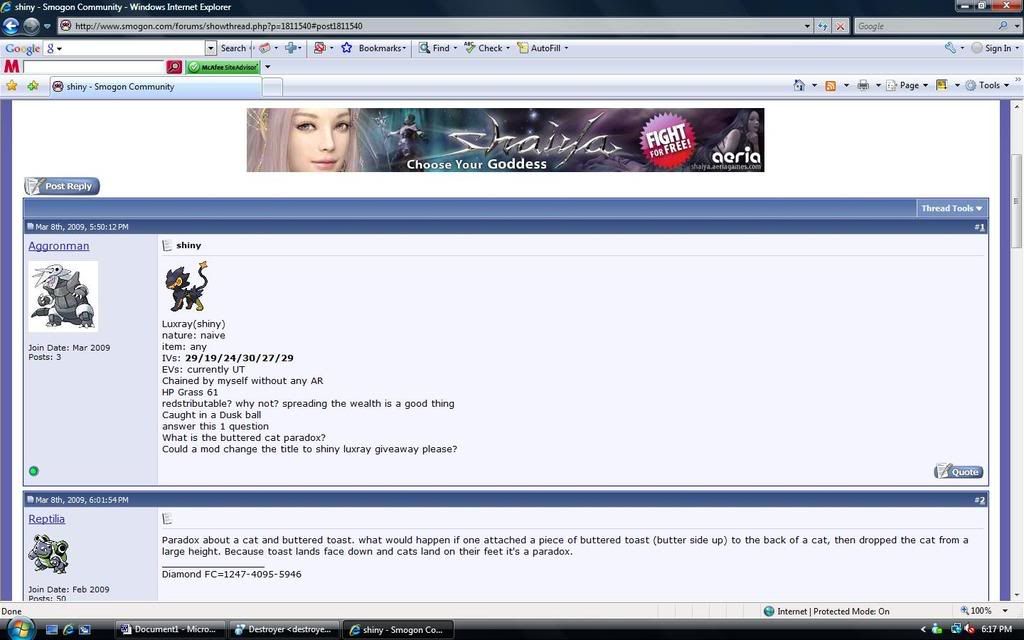Click the Windows Start orb
Screen dimensions: 1024x640
point(17,629)
